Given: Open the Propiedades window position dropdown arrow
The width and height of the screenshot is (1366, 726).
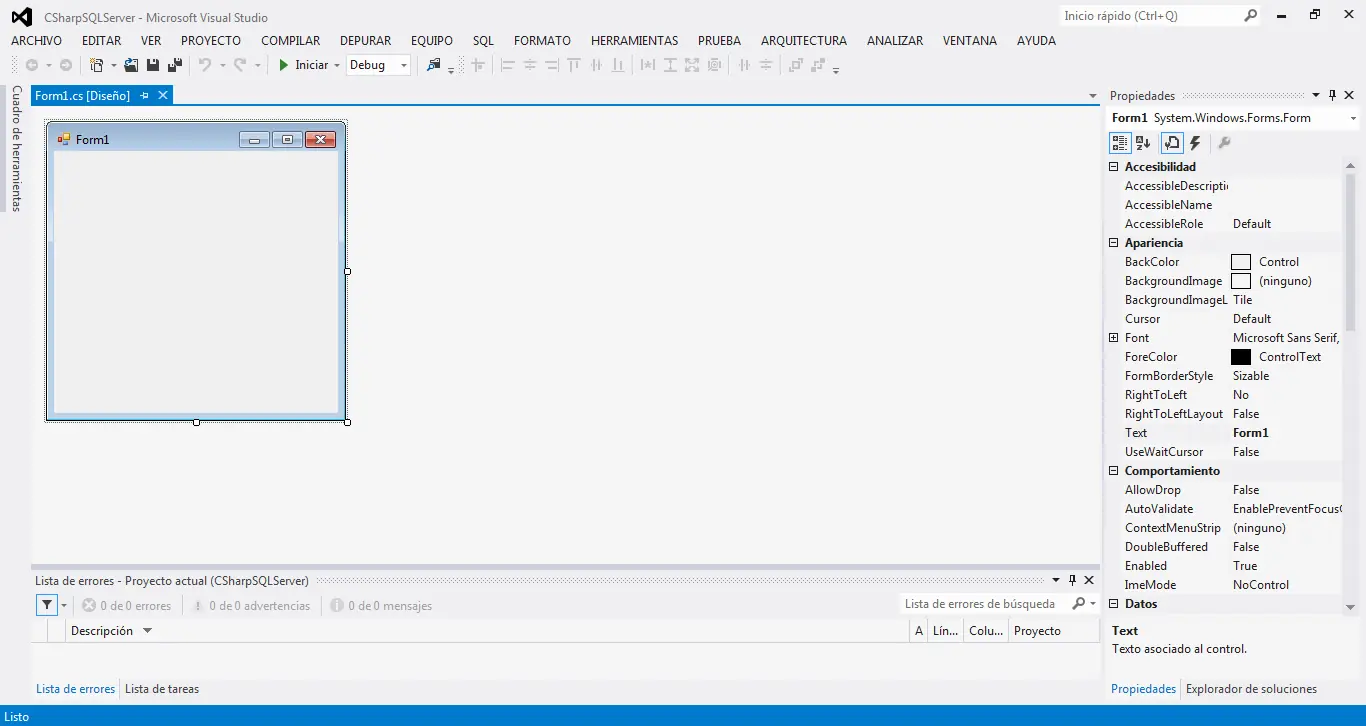Looking at the screenshot, I should click(1316, 96).
